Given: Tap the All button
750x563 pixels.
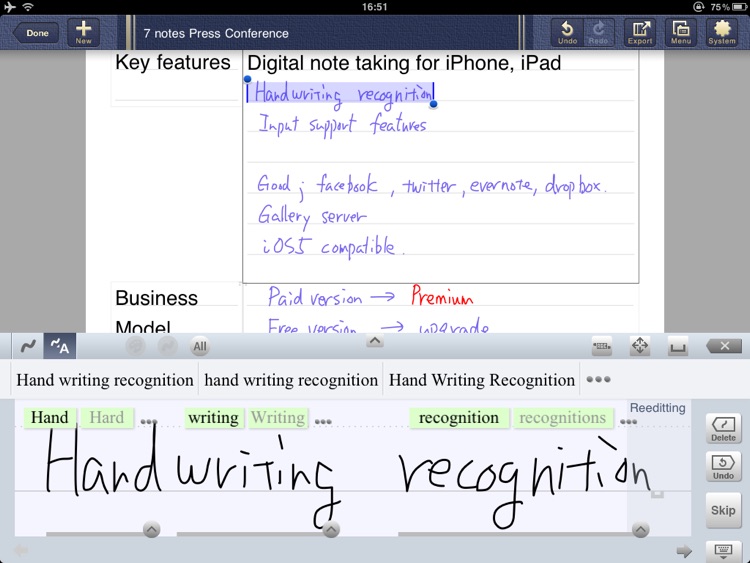Looking at the screenshot, I should click(200, 346).
